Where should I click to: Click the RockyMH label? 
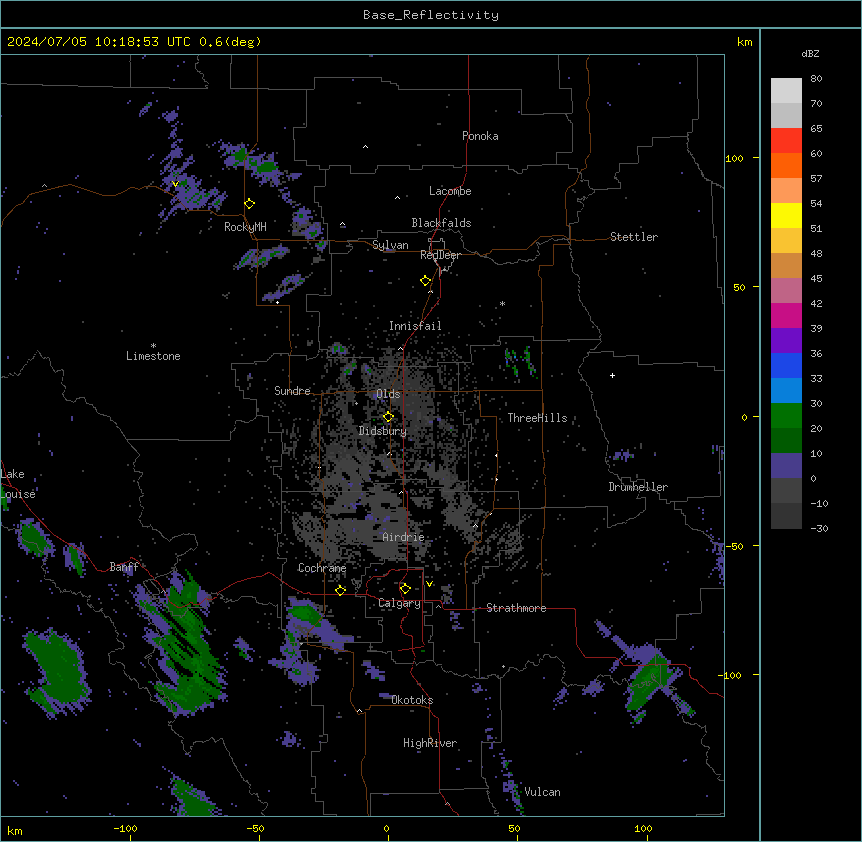pyautogui.click(x=245, y=227)
